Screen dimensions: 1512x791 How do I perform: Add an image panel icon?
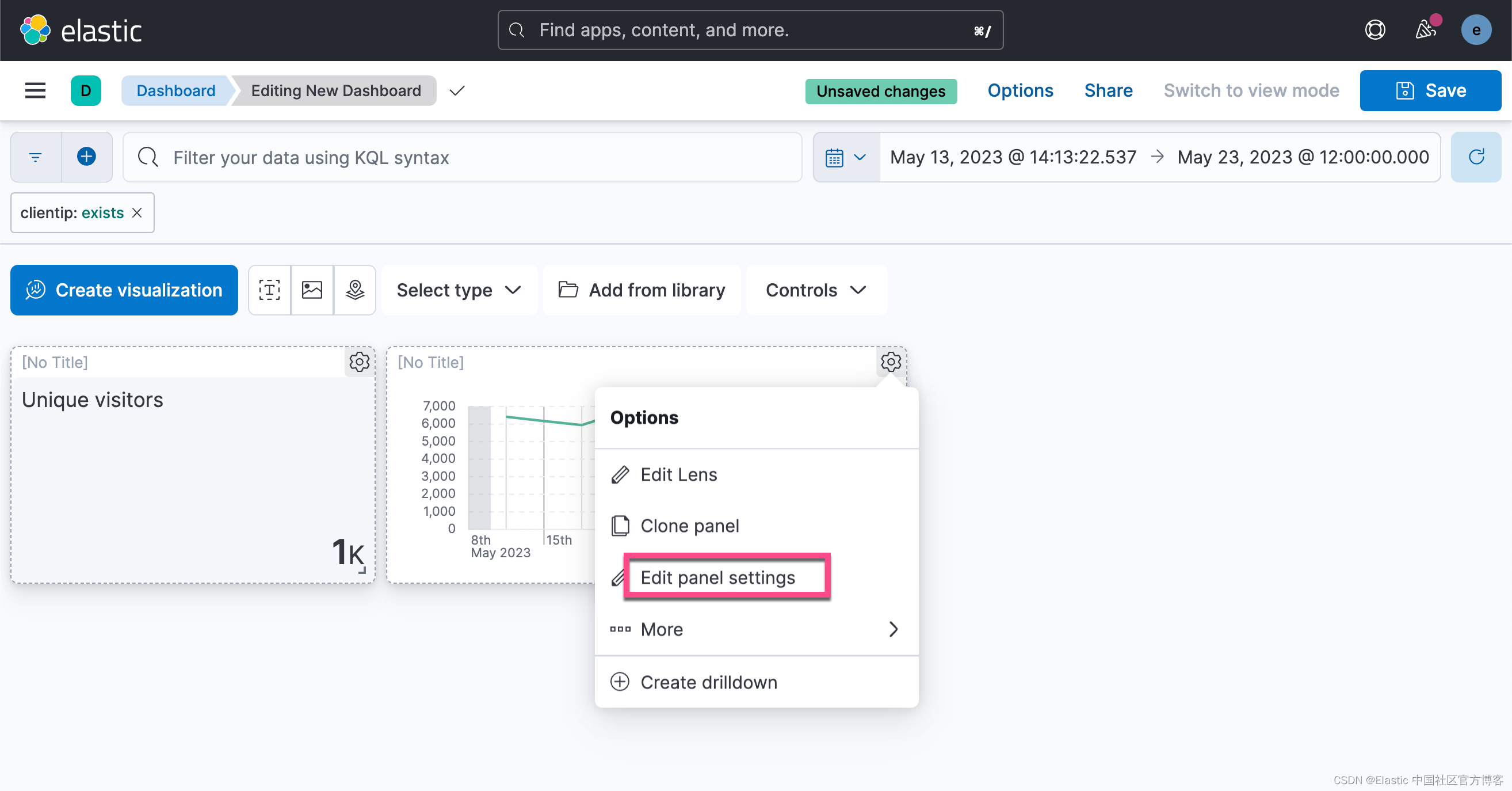click(312, 290)
